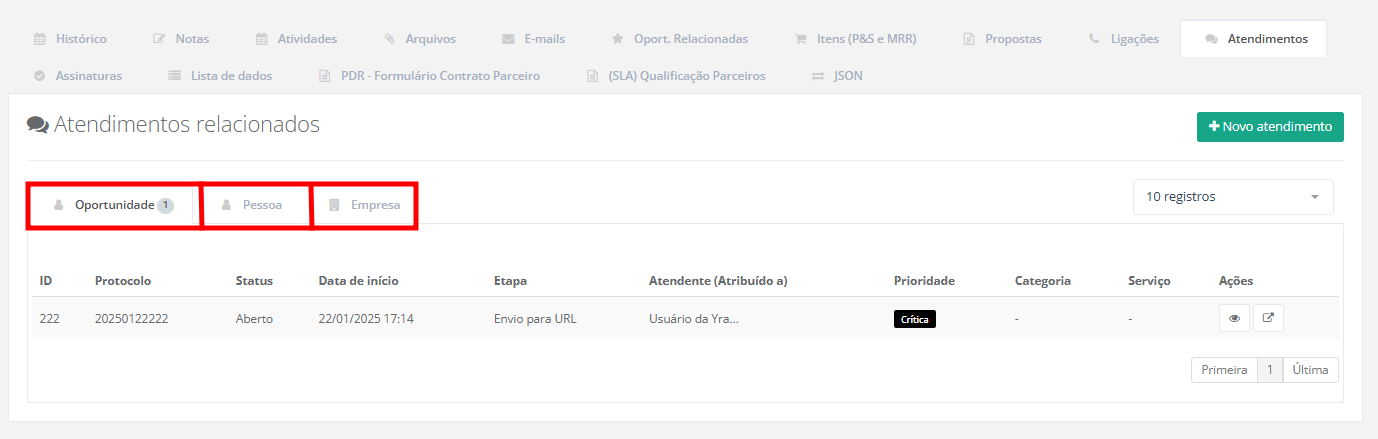Open the Ligações tab

(x=1124, y=39)
